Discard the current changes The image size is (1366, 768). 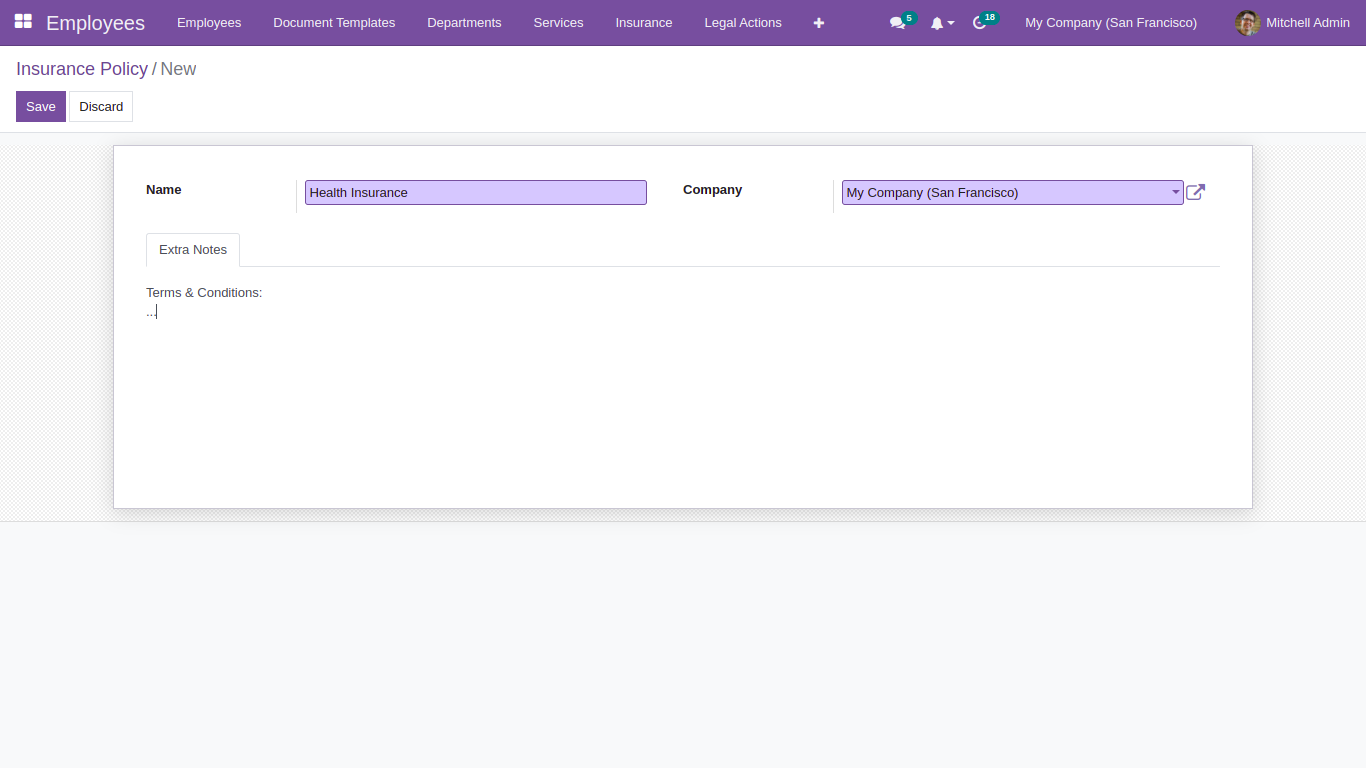coord(100,106)
